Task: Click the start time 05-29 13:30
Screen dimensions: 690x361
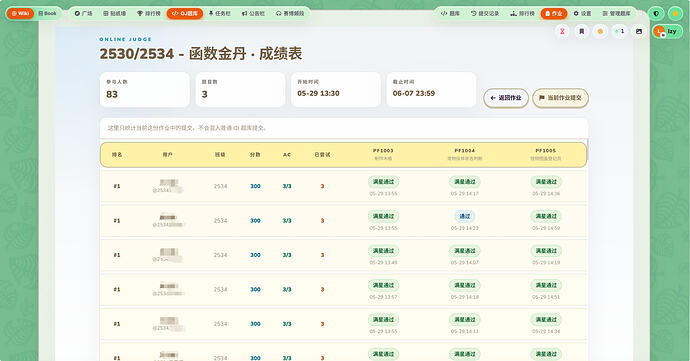Action: click(318, 93)
